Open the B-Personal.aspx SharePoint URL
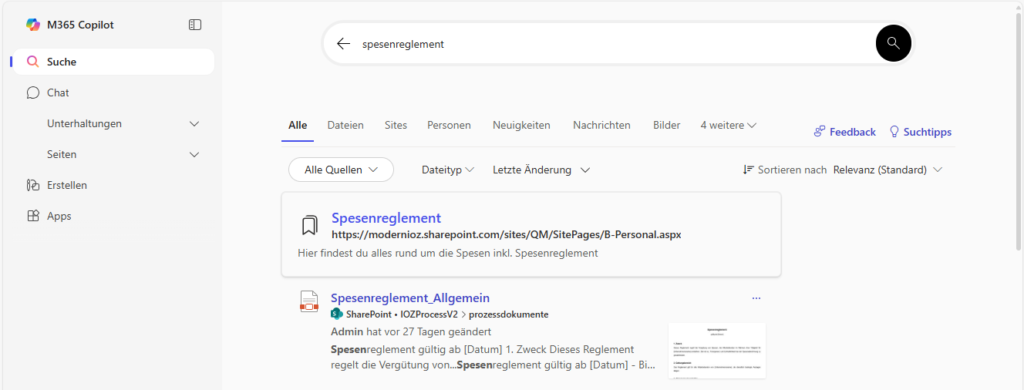This screenshot has height=390, width=1024. coord(506,235)
